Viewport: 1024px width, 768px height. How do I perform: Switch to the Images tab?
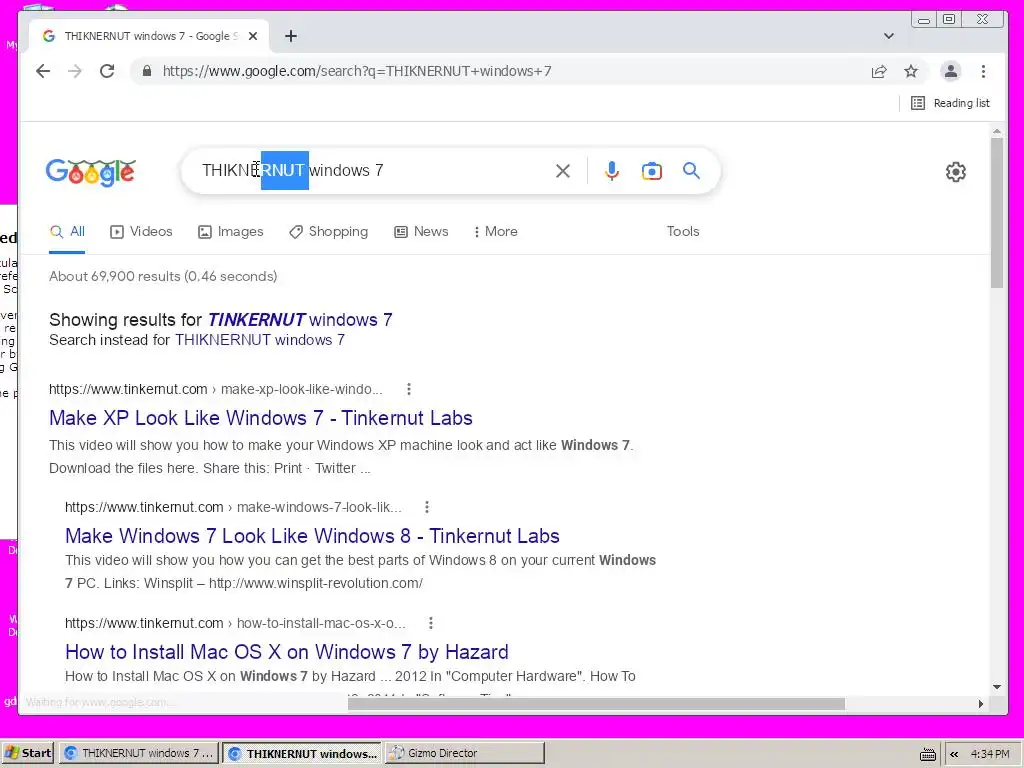pos(231,232)
